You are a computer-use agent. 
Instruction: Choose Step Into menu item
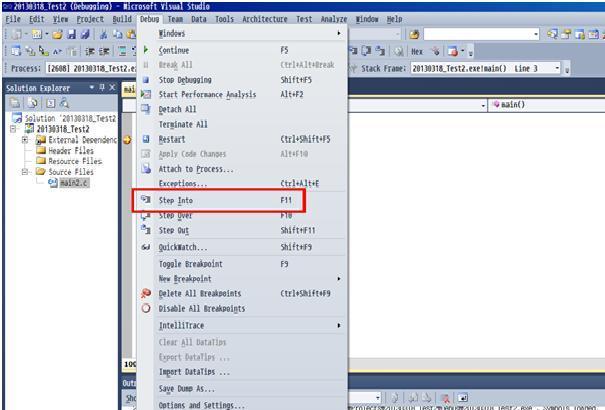tap(243, 200)
